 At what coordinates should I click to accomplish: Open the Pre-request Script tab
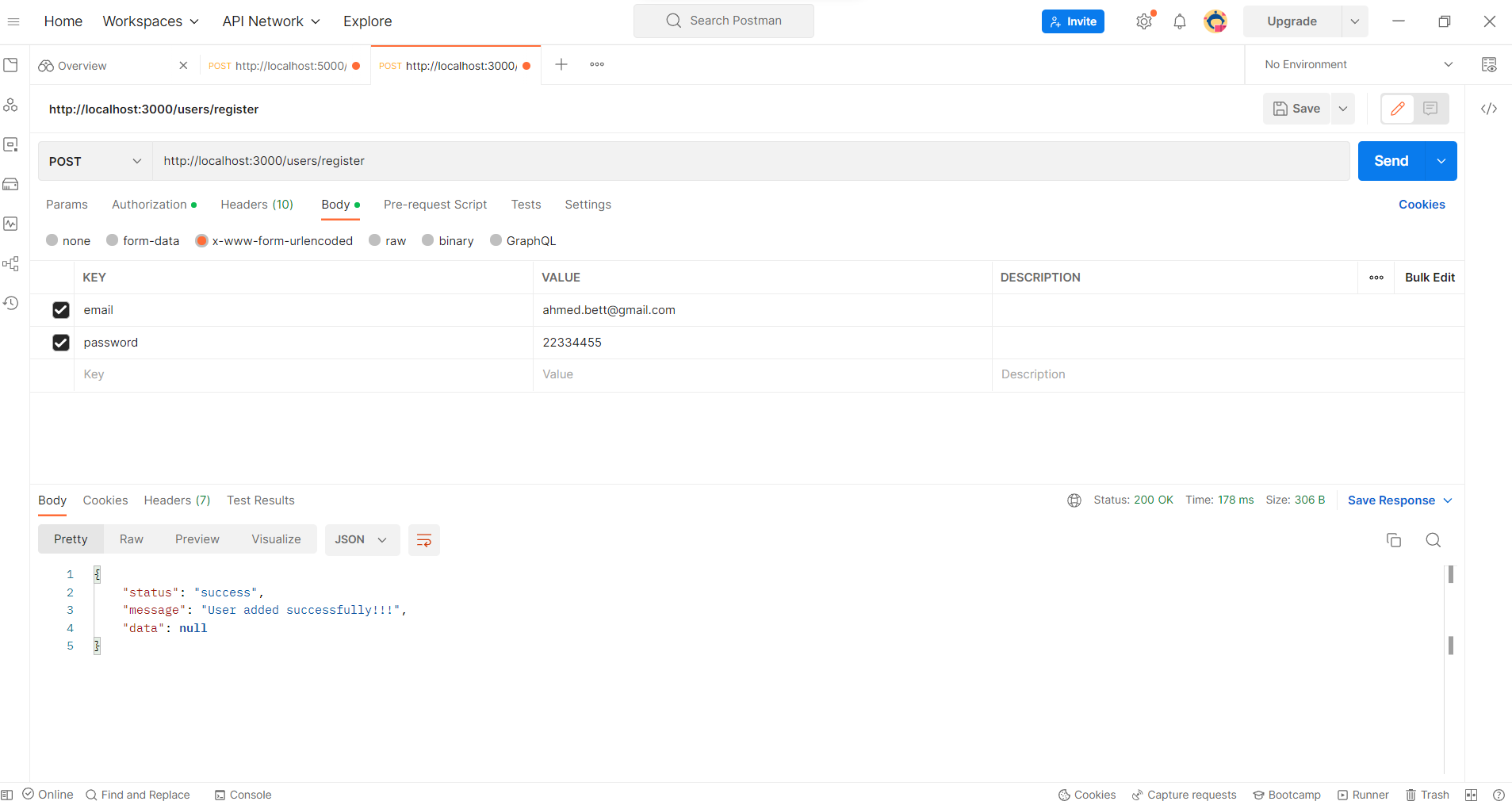pyautogui.click(x=434, y=205)
